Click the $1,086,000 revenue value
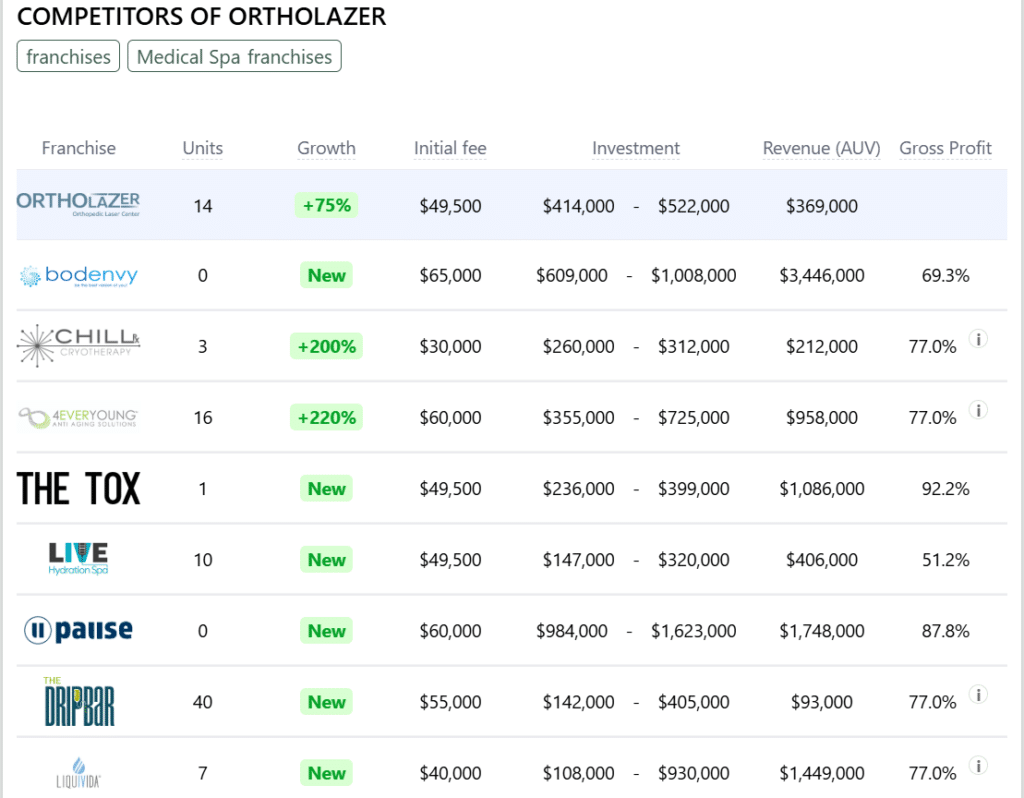Screen dimensions: 1024x798 pyautogui.click(x=822, y=489)
